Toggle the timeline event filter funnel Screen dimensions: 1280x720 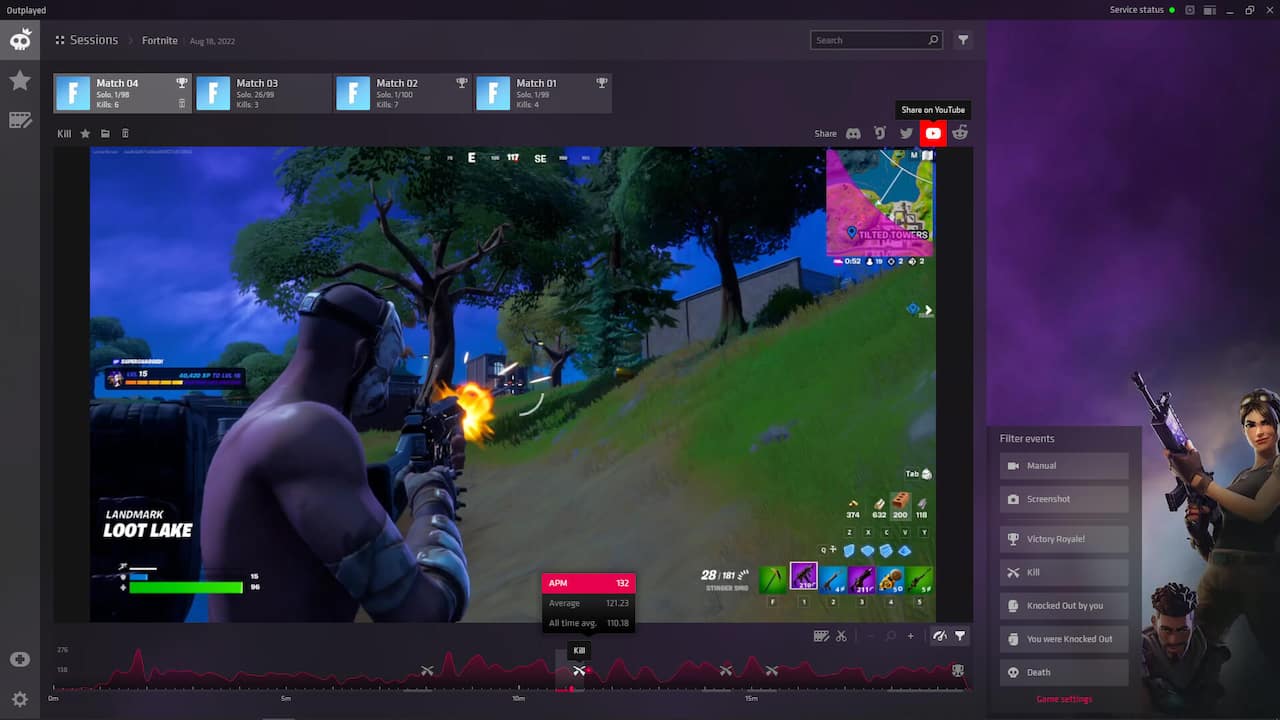pyautogui.click(x=960, y=636)
